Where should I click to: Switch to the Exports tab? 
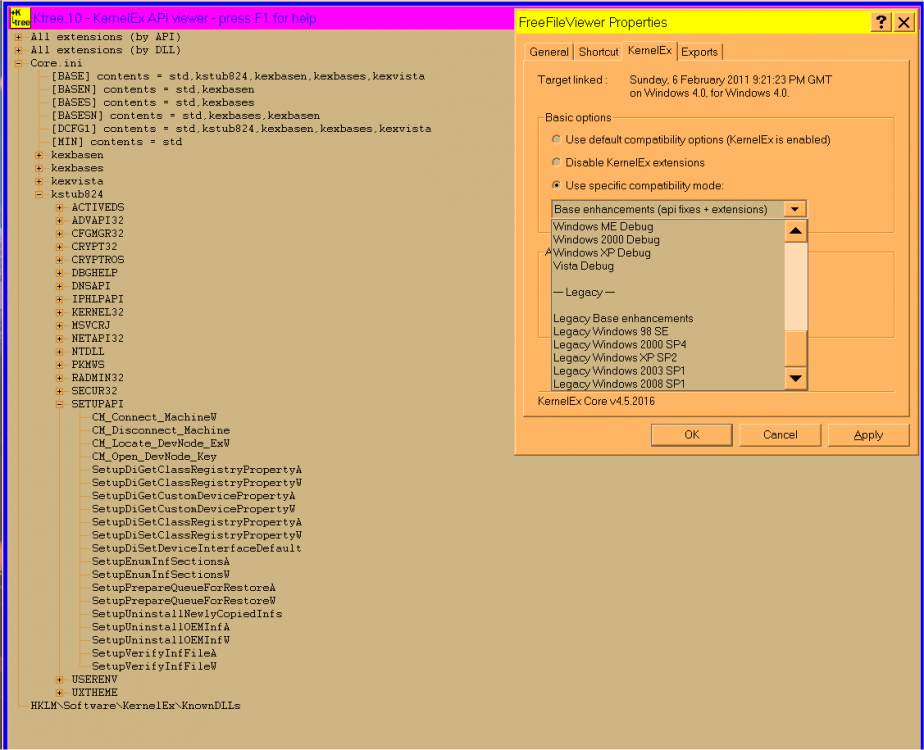click(x=700, y=52)
